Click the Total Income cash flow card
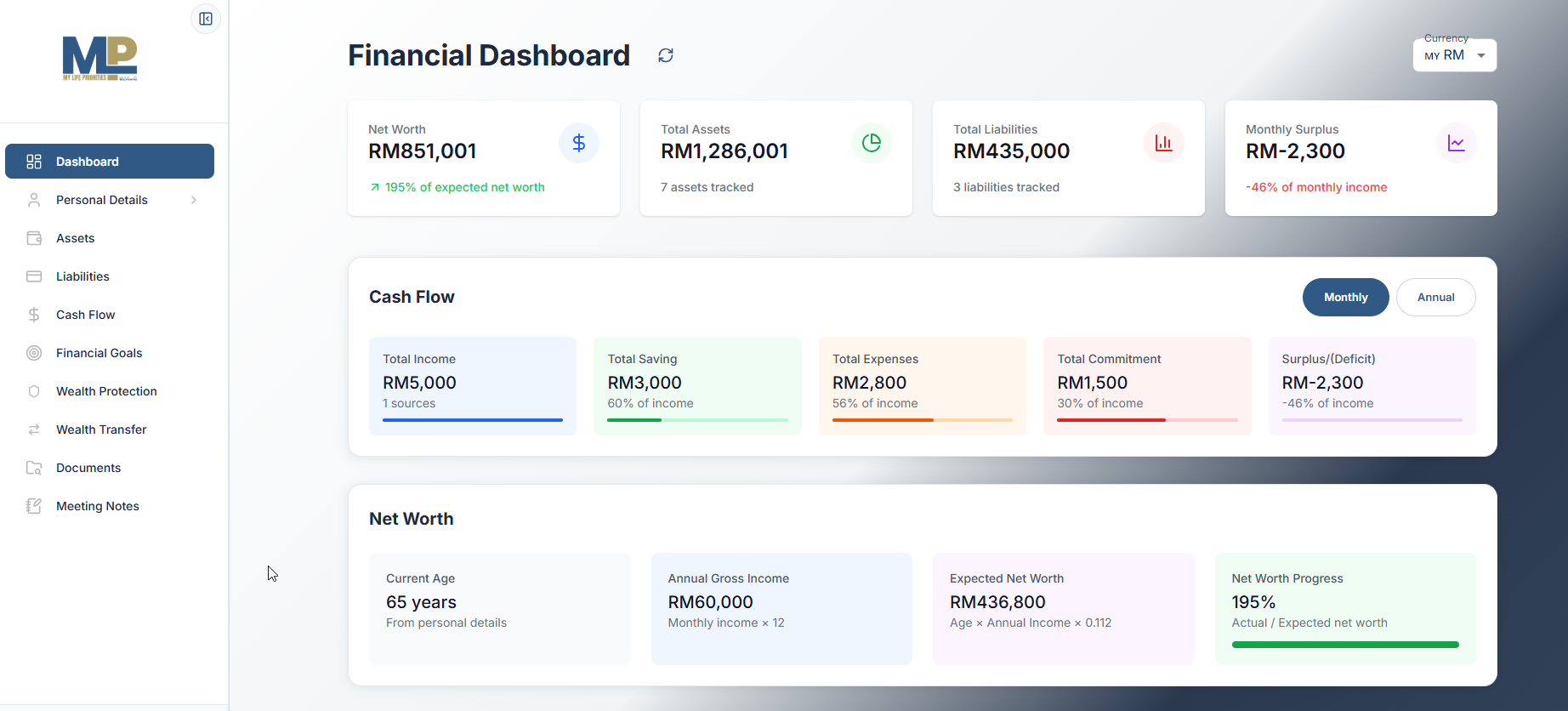Image resolution: width=1568 pixels, height=711 pixels. [473, 385]
